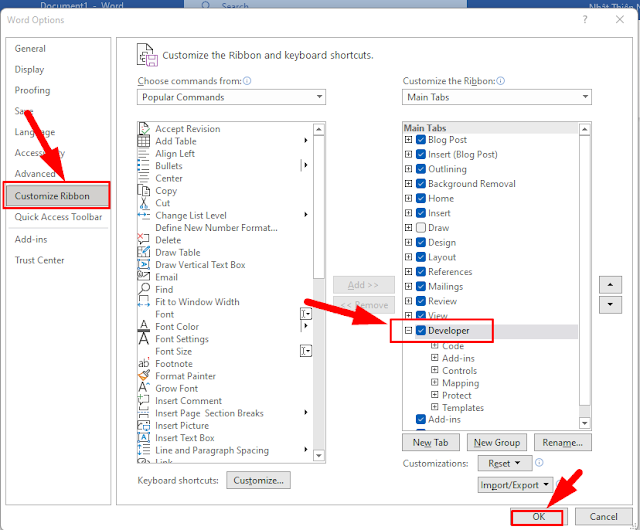The image size is (640, 530).
Task: Expand the Templates group node
Action: pyautogui.click(x=435, y=407)
